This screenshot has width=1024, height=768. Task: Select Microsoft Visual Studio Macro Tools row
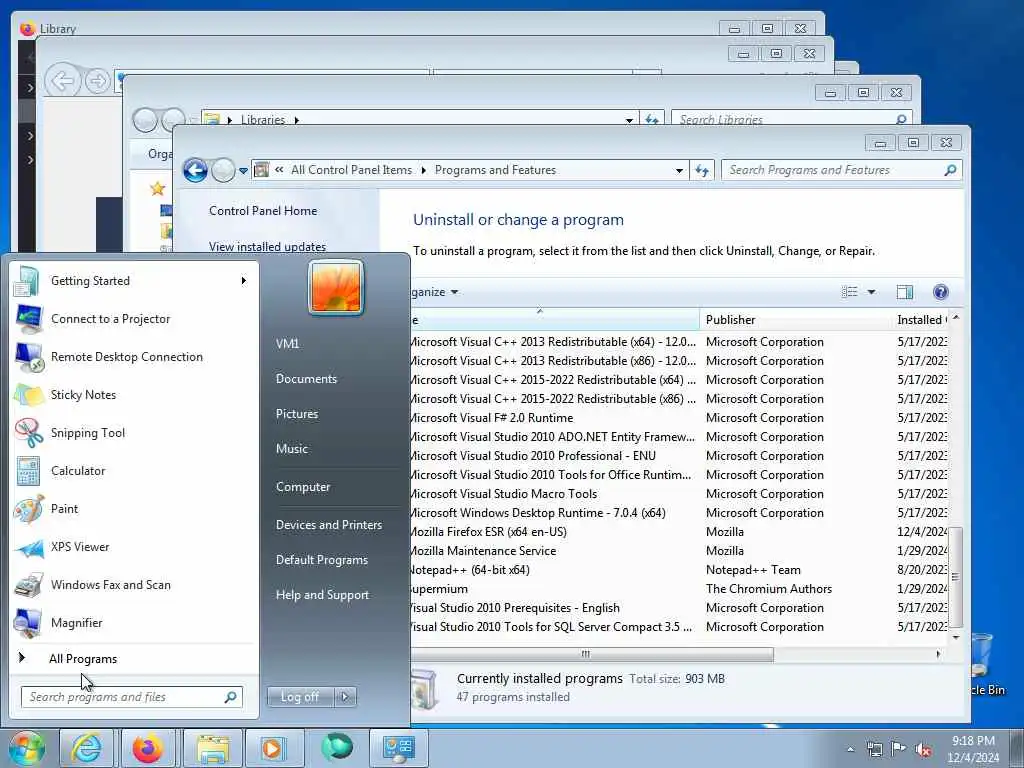pyautogui.click(x=679, y=494)
